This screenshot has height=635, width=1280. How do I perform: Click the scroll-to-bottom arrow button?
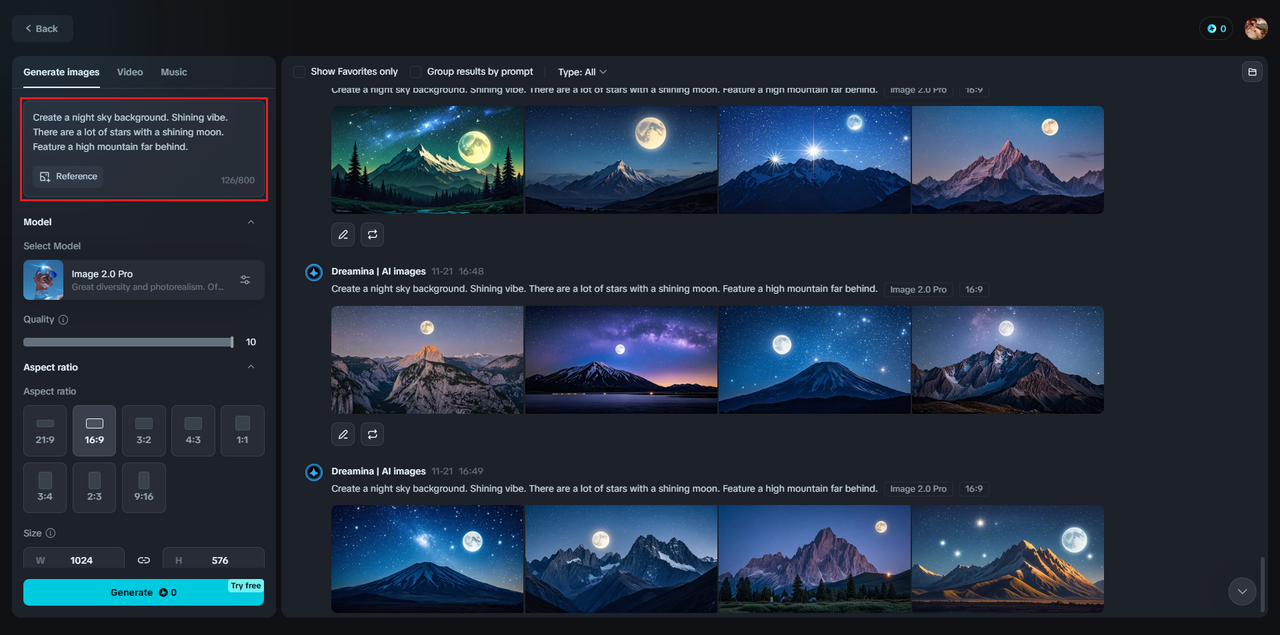[1242, 591]
